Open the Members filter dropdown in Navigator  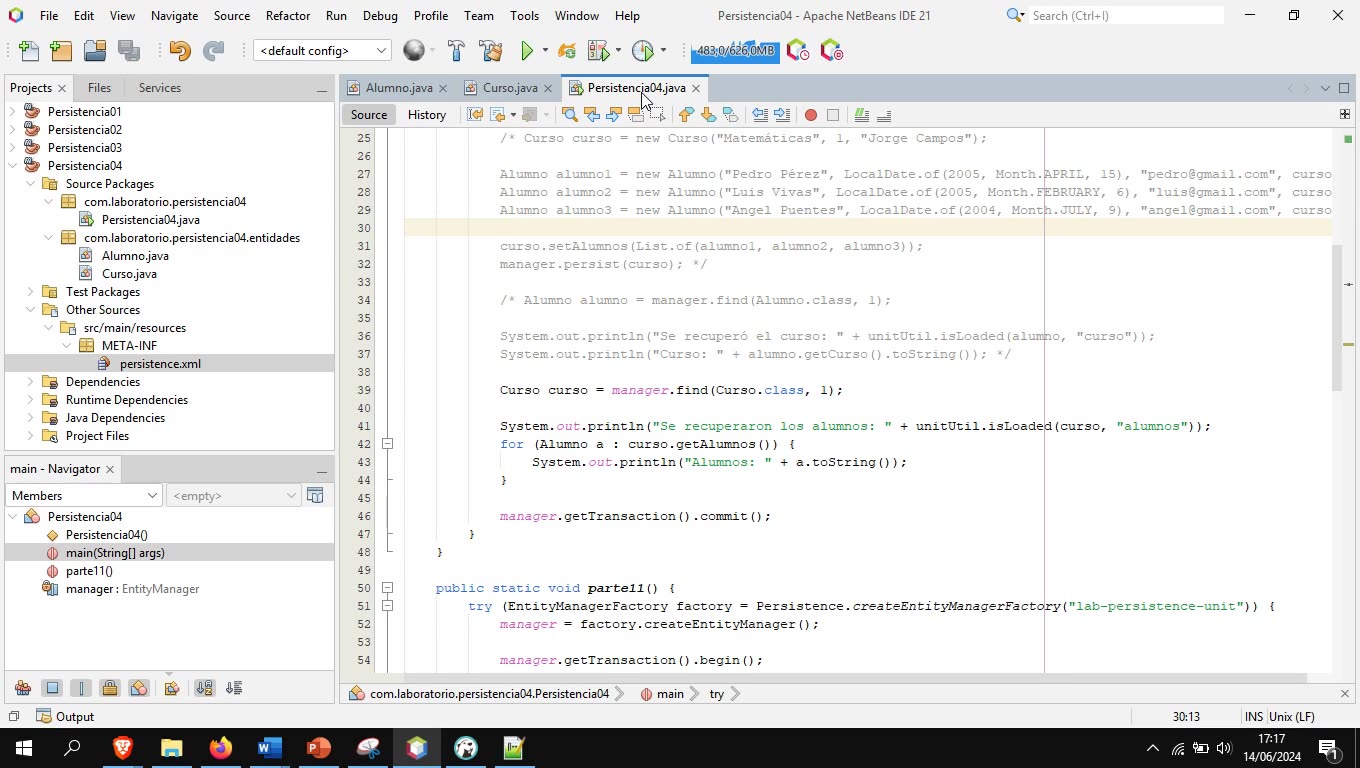click(x=150, y=495)
